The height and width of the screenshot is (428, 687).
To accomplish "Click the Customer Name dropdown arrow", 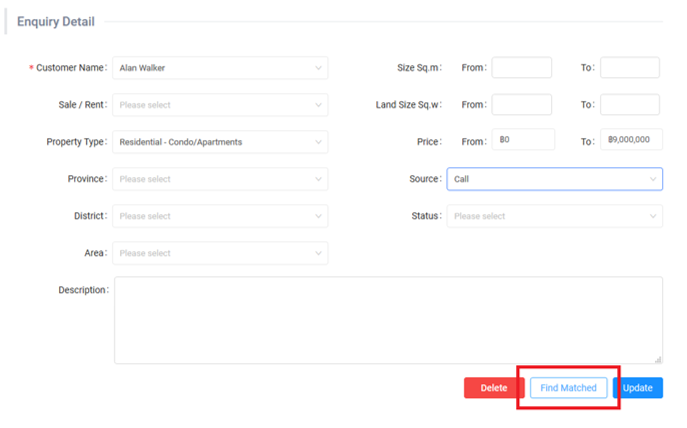I will coord(318,68).
